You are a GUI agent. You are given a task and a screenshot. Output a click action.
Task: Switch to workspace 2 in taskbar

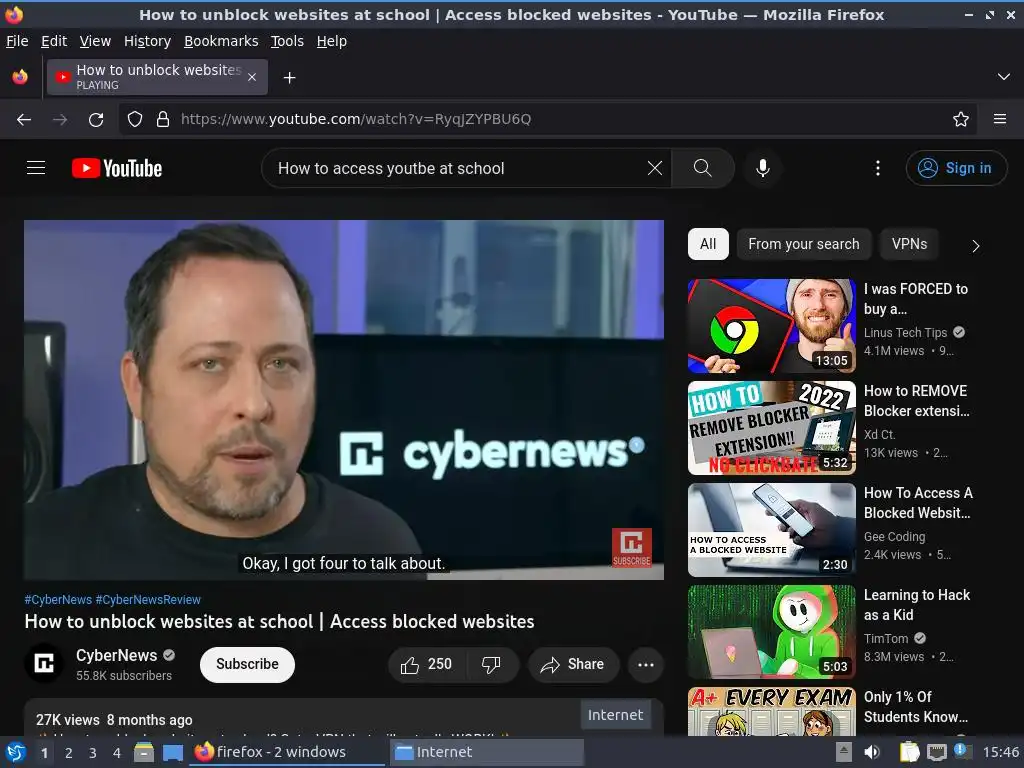click(x=69, y=753)
